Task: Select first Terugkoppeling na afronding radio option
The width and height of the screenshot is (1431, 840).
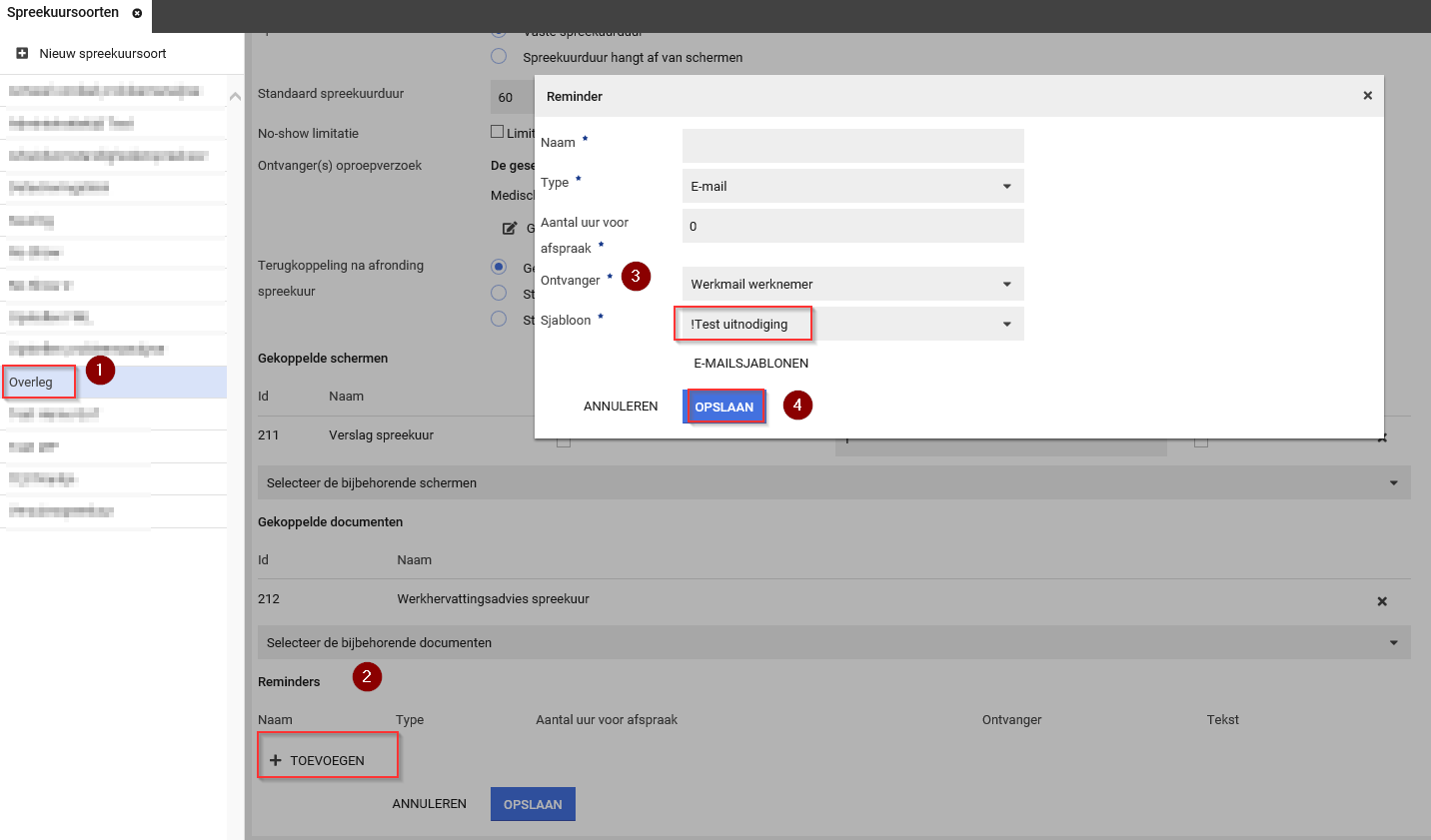Action: (x=499, y=267)
